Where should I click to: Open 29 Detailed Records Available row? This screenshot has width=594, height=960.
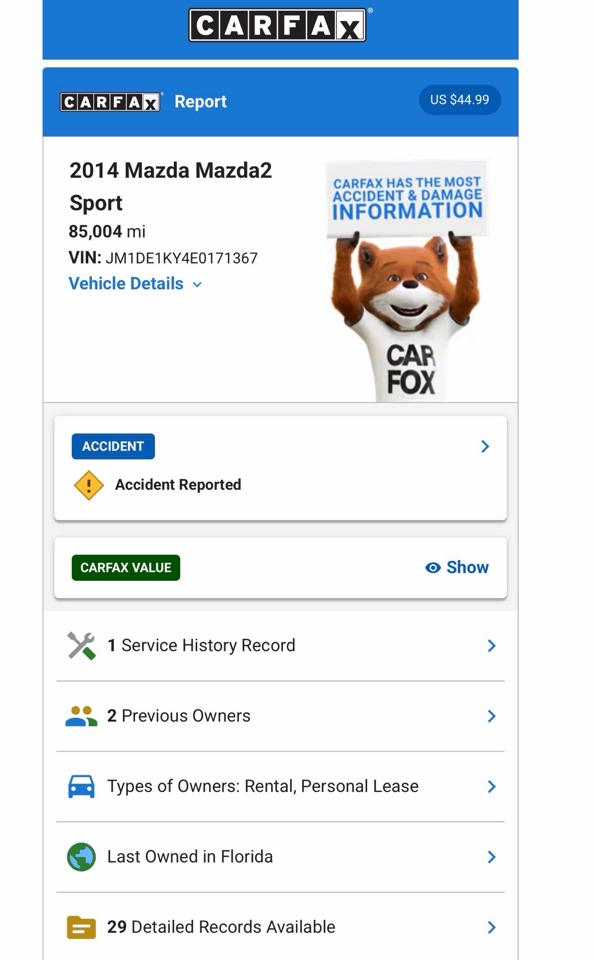click(280, 927)
